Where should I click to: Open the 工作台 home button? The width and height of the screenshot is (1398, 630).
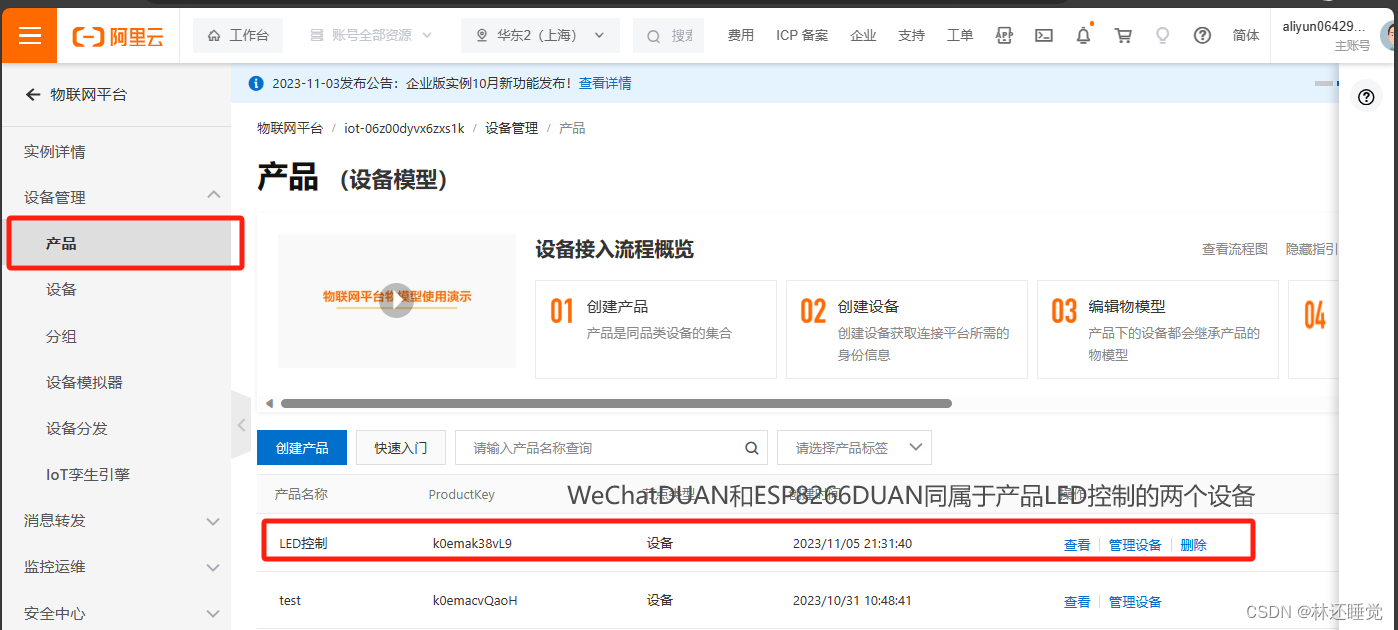point(238,35)
